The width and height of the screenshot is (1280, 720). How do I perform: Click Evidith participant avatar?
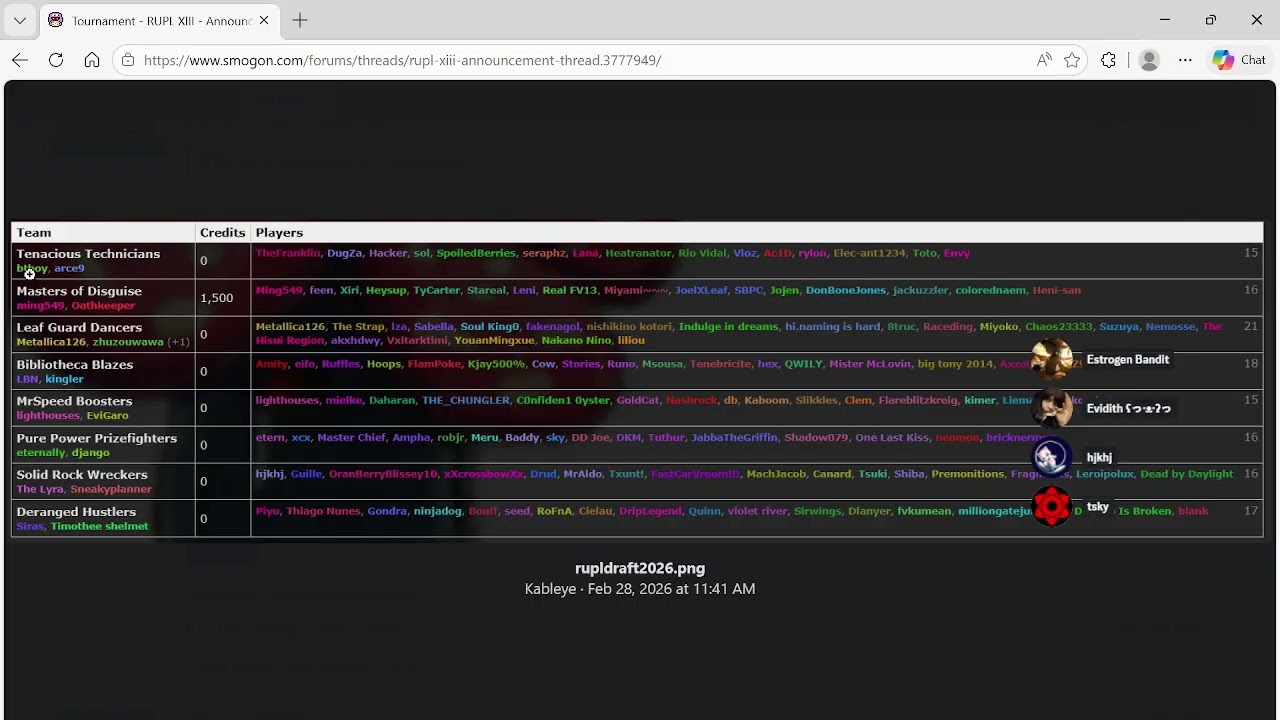coord(1052,408)
